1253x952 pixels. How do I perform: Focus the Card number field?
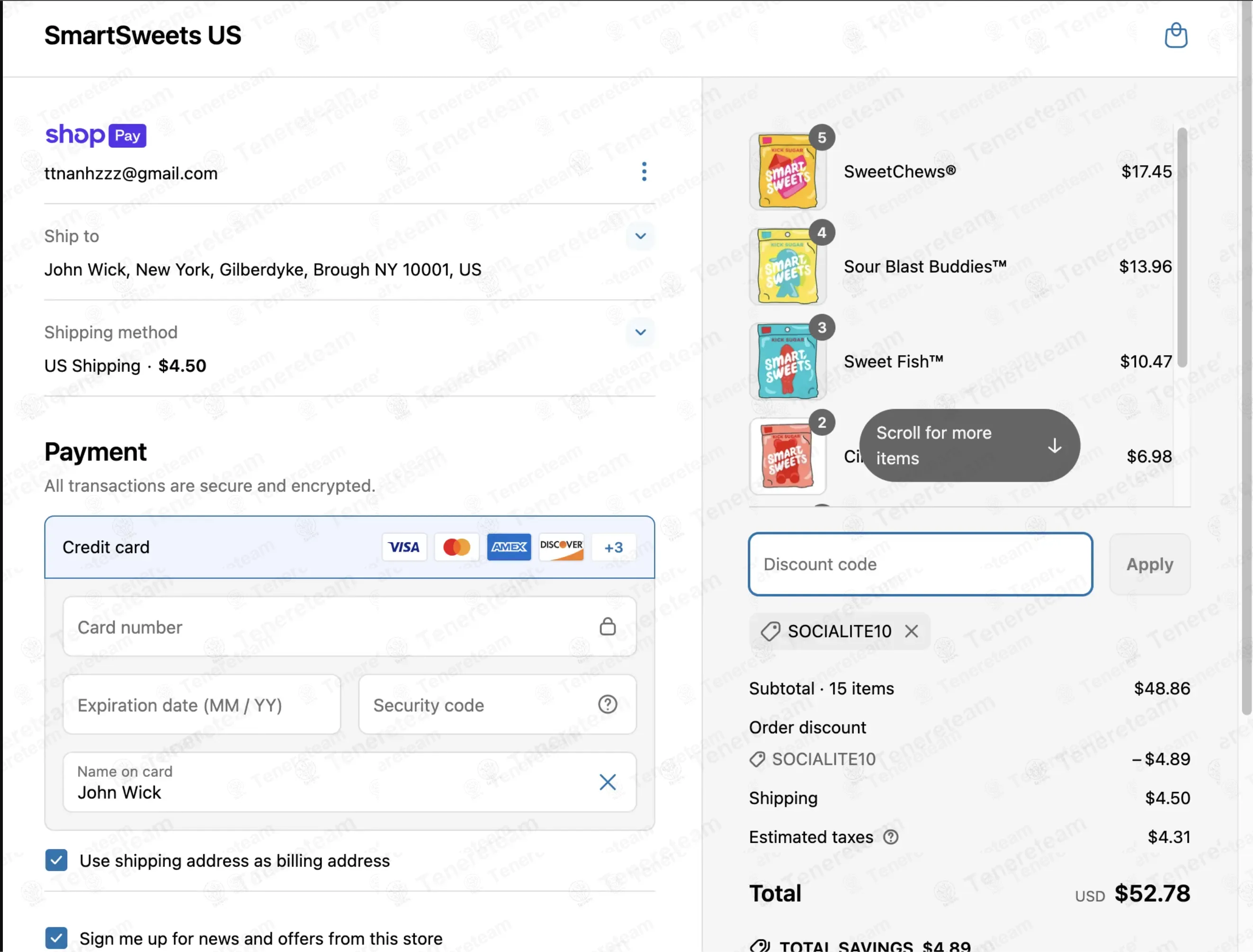pyautogui.click(x=349, y=626)
